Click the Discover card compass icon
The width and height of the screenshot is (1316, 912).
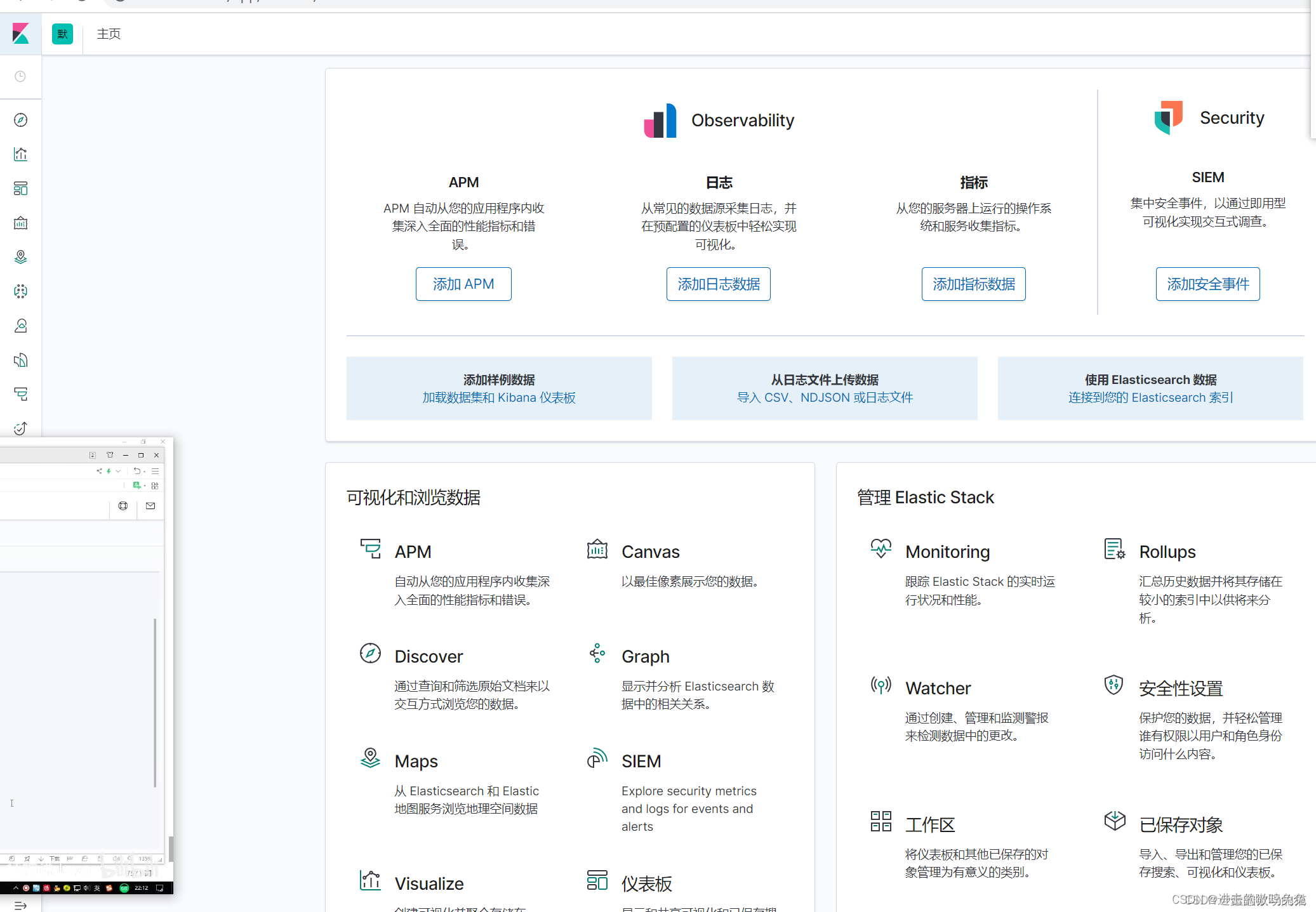click(x=370, y=653)
